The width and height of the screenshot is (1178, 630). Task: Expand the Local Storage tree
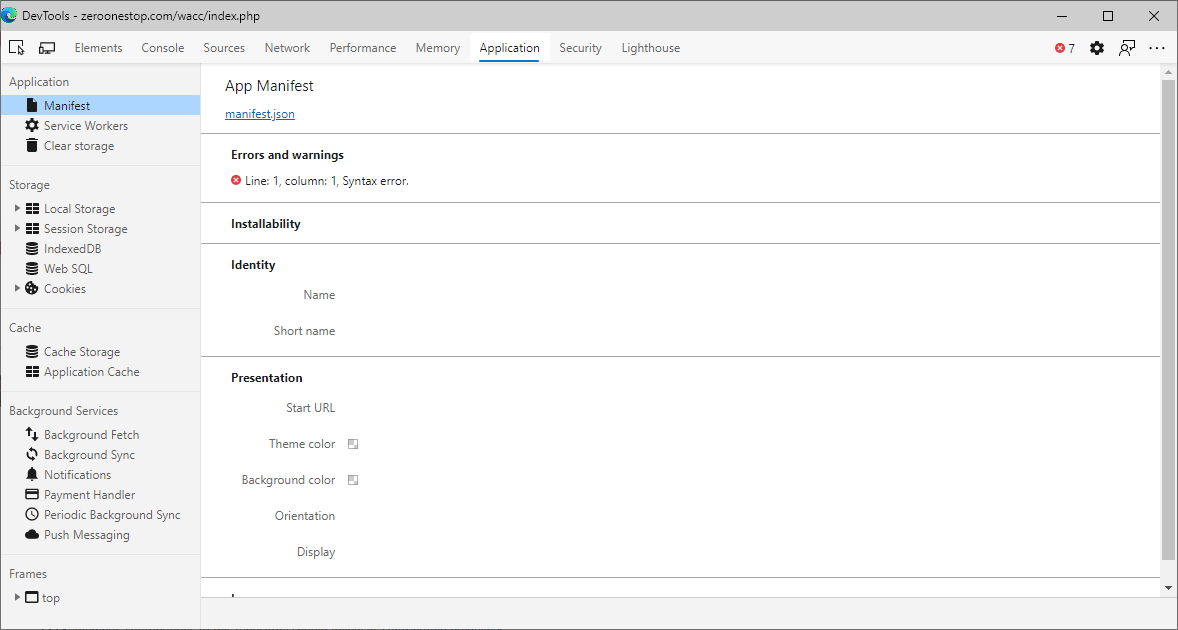(16, 208)
